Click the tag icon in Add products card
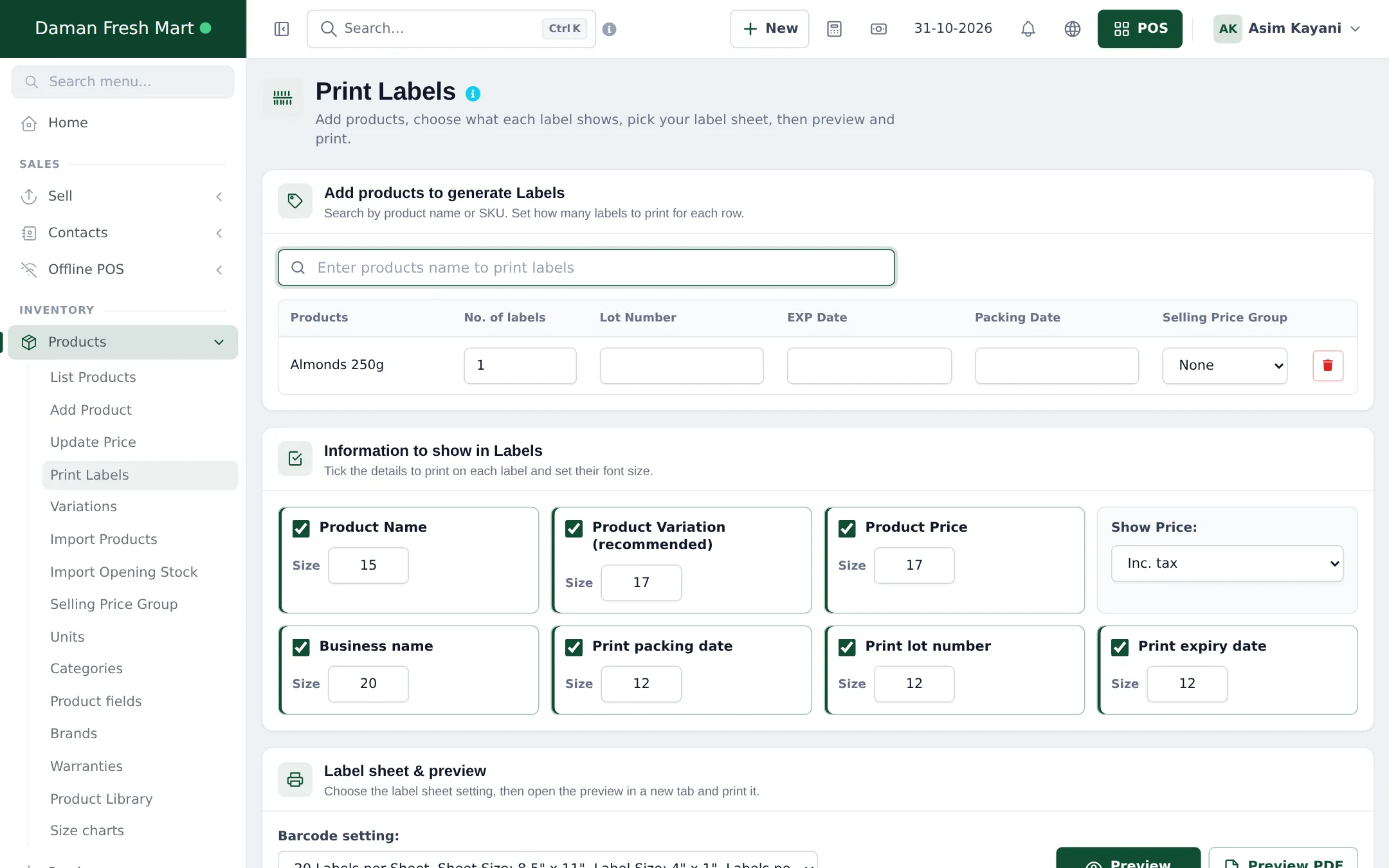This screenshot has height=868, width=1389. [x=295, y=201]
